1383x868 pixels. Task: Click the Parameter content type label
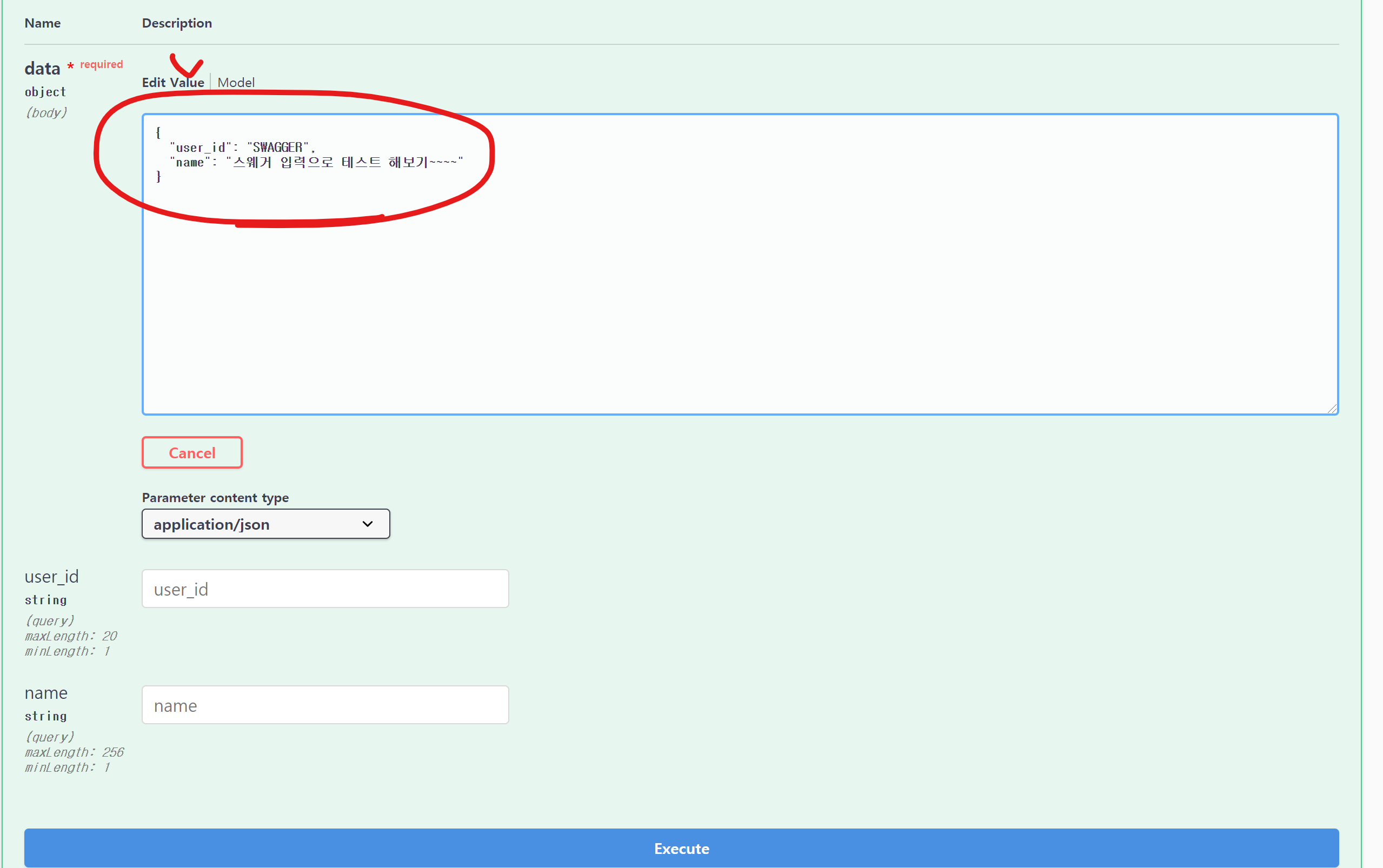[x=215, y=498]
